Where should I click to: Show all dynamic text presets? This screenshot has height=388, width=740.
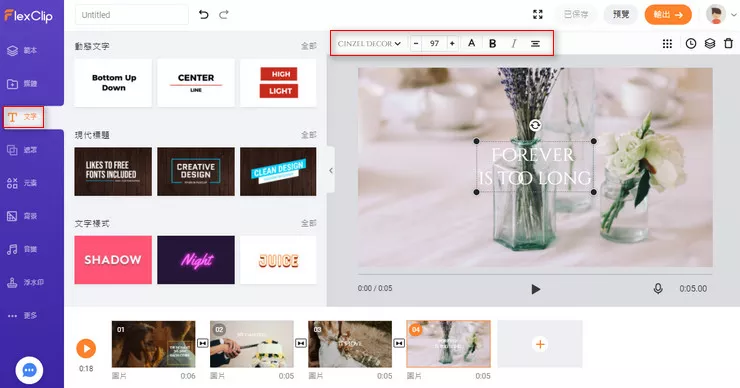click(x=309, y=46)
